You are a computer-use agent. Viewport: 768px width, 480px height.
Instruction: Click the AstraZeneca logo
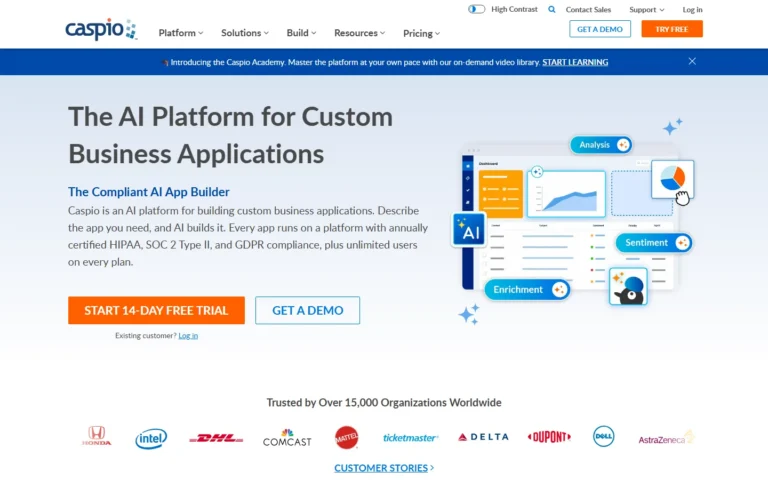tap(666, 438)
